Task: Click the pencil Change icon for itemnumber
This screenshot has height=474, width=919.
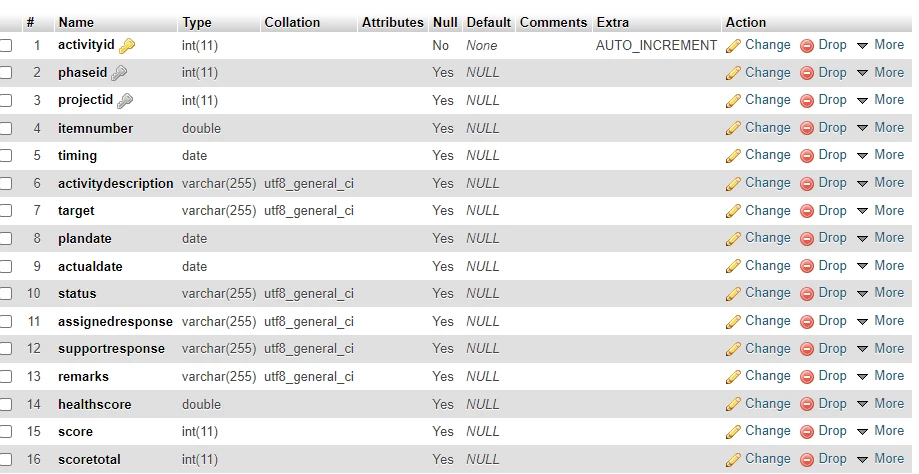Action: [733, 128]
